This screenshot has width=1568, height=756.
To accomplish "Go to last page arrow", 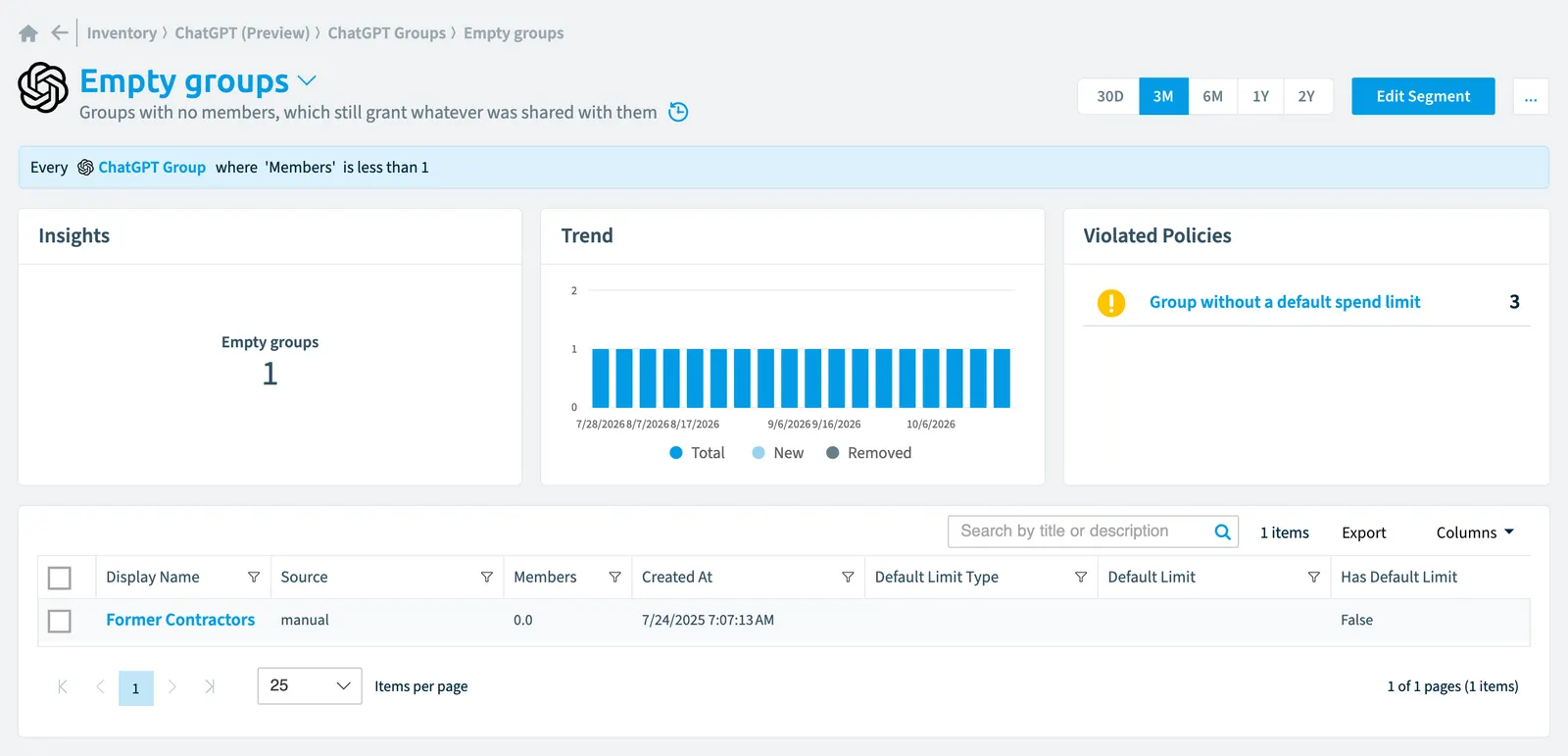I will [210, 686].
